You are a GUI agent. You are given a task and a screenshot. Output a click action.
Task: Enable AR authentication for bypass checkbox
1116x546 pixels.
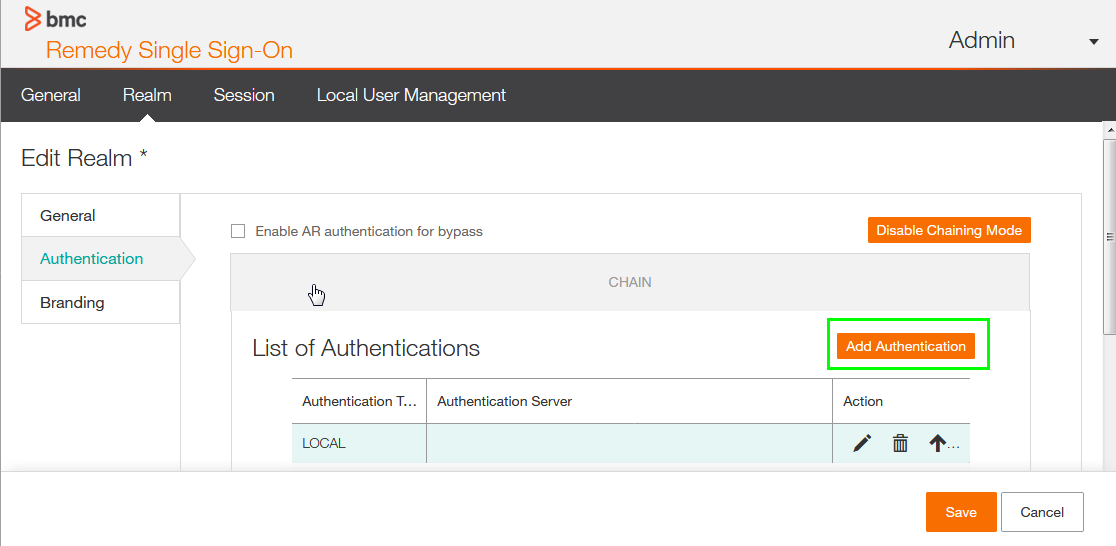point(238,231)
